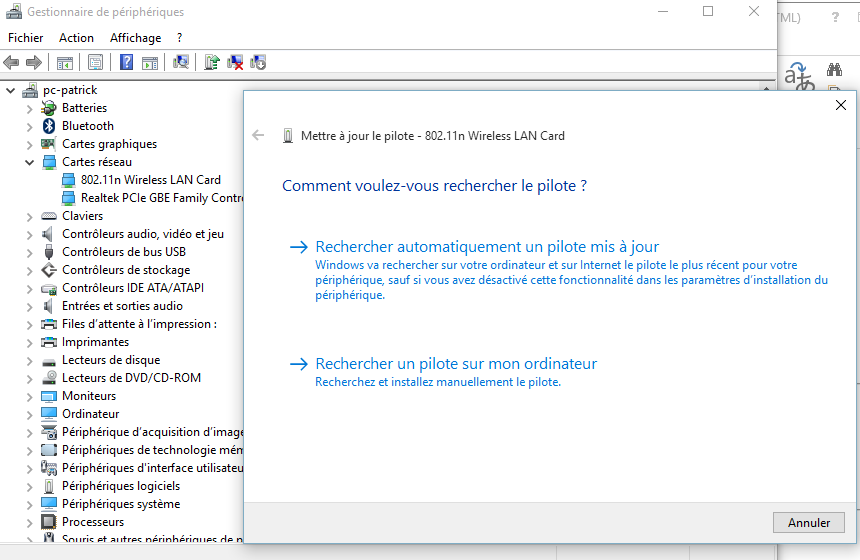Image resolution: width=860 pixels, height=560 pixels.
Task: Click the scan for hardware changes icon
Action: pos(181,62)
